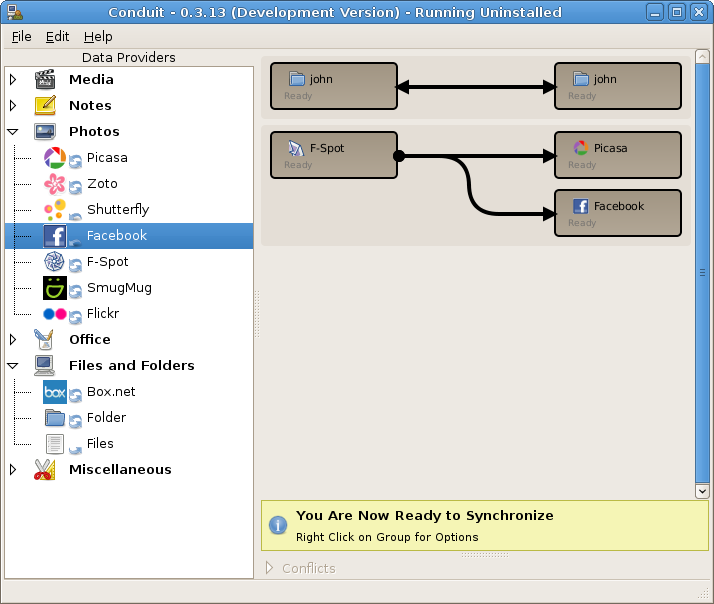Screen dimensions: 714x604
Task: Click the Facebook icon on the canvas
Action: (x=580, y=206)
